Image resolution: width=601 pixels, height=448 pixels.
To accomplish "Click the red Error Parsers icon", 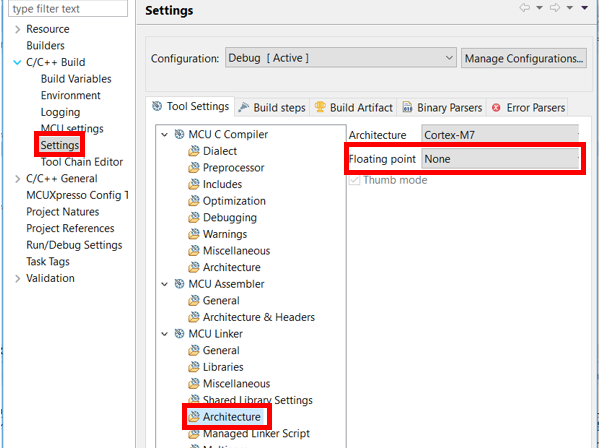I will (496, 108).
